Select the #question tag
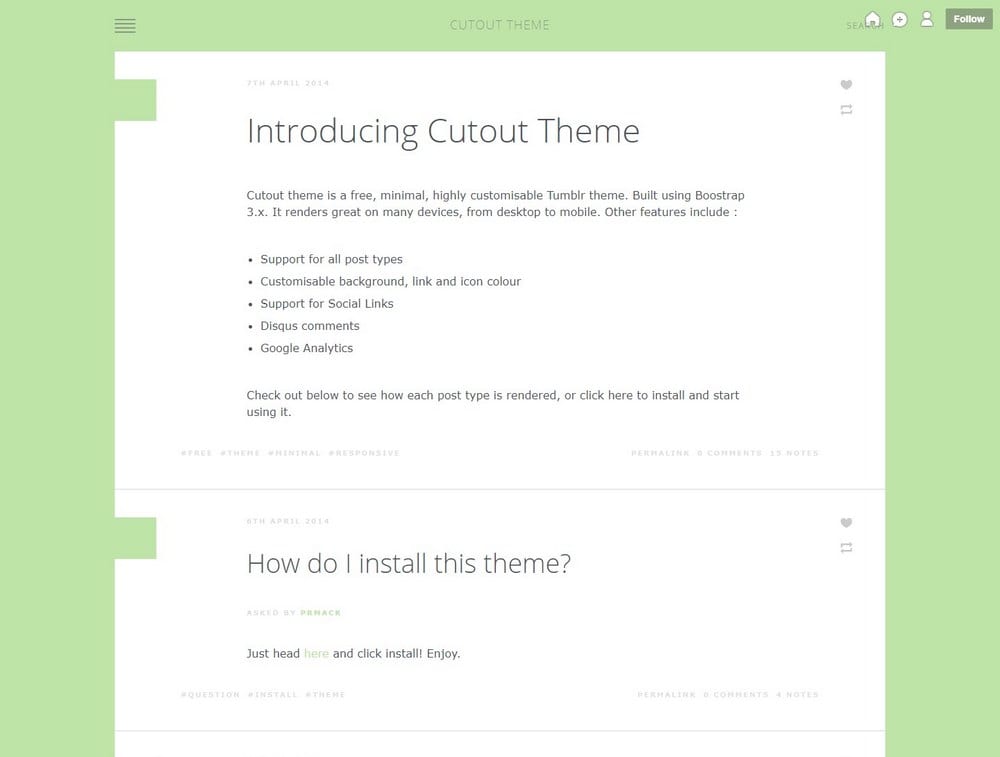Viewport: 1000px width, 757px height. tap(210, 695)
